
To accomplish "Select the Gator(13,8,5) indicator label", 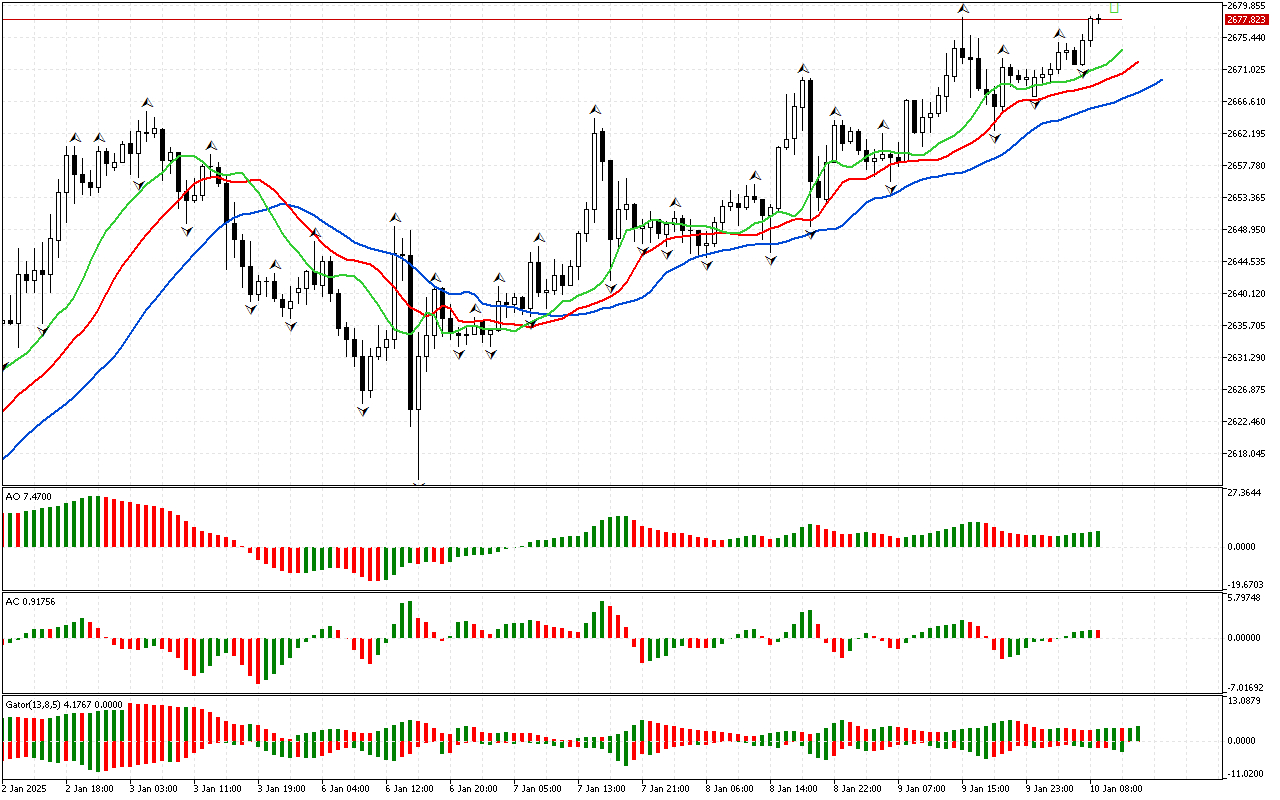I will click(64, 704).
